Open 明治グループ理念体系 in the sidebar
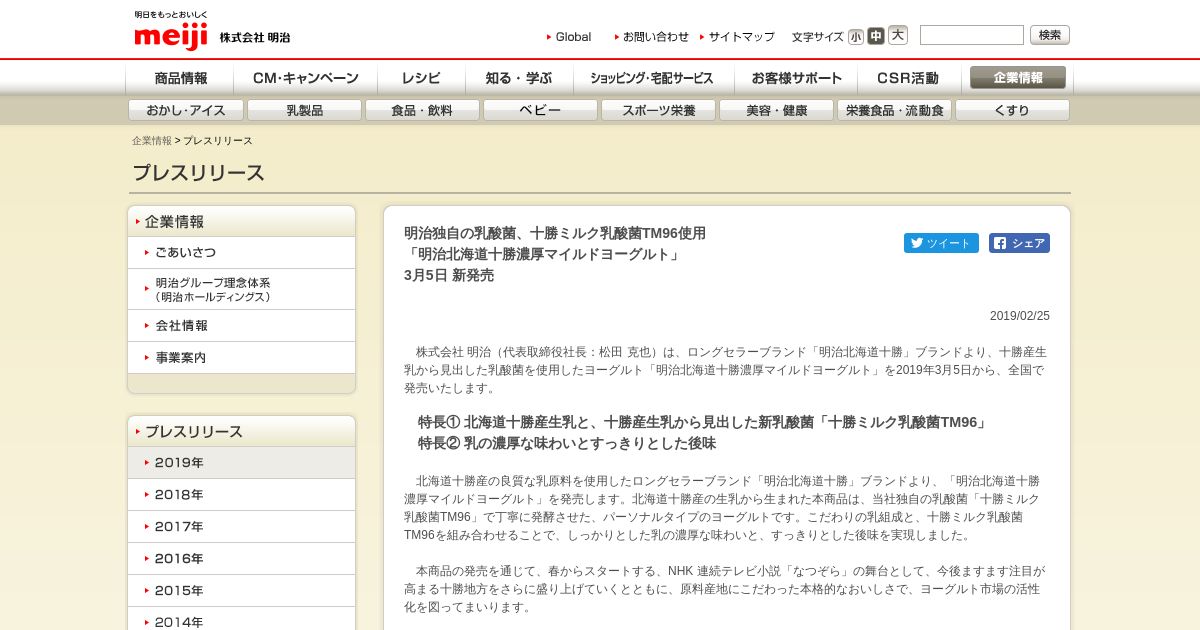This screenshot has width=1200, height=630. (242, 290)
